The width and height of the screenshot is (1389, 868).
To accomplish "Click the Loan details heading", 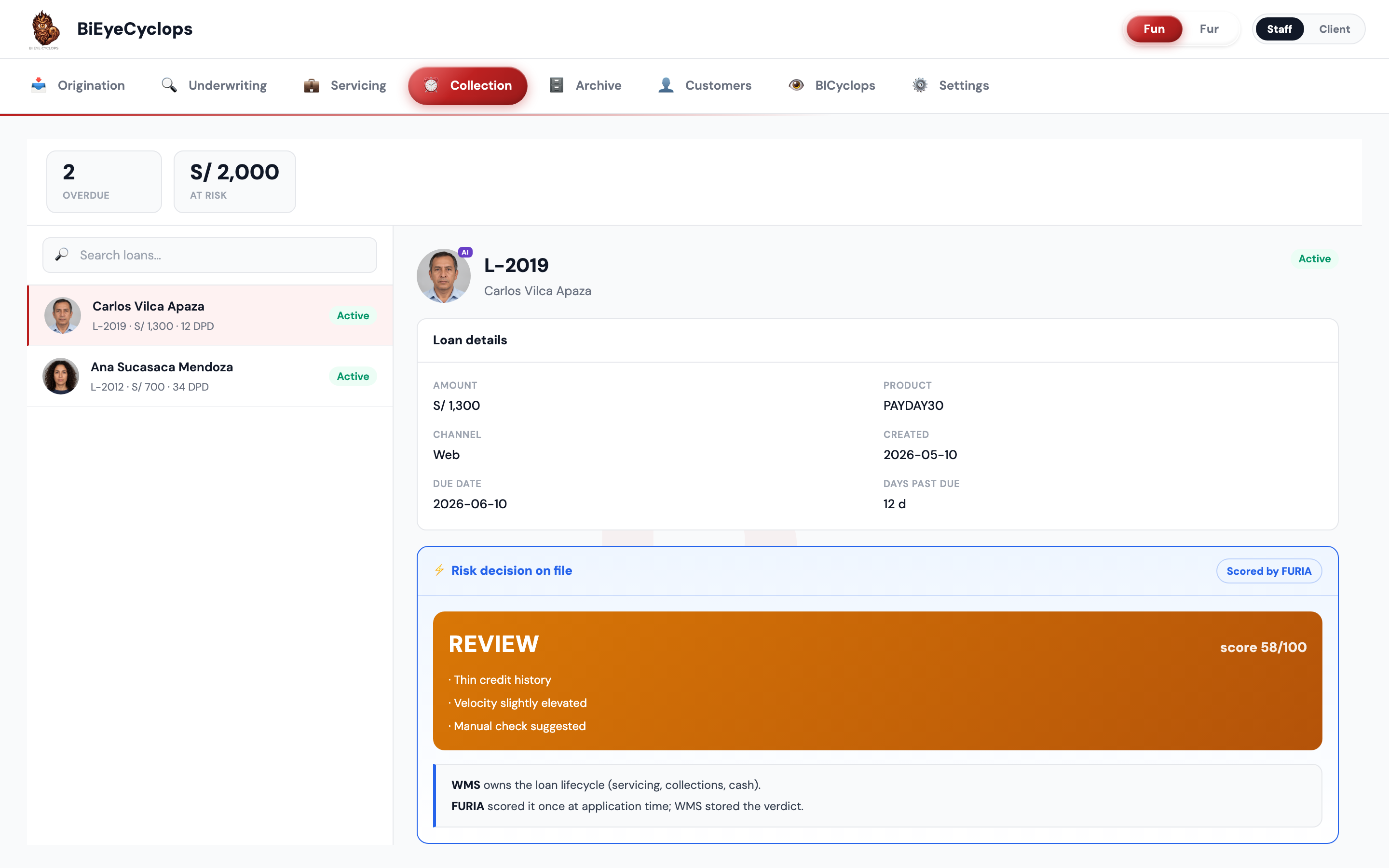I will (469, 340).
